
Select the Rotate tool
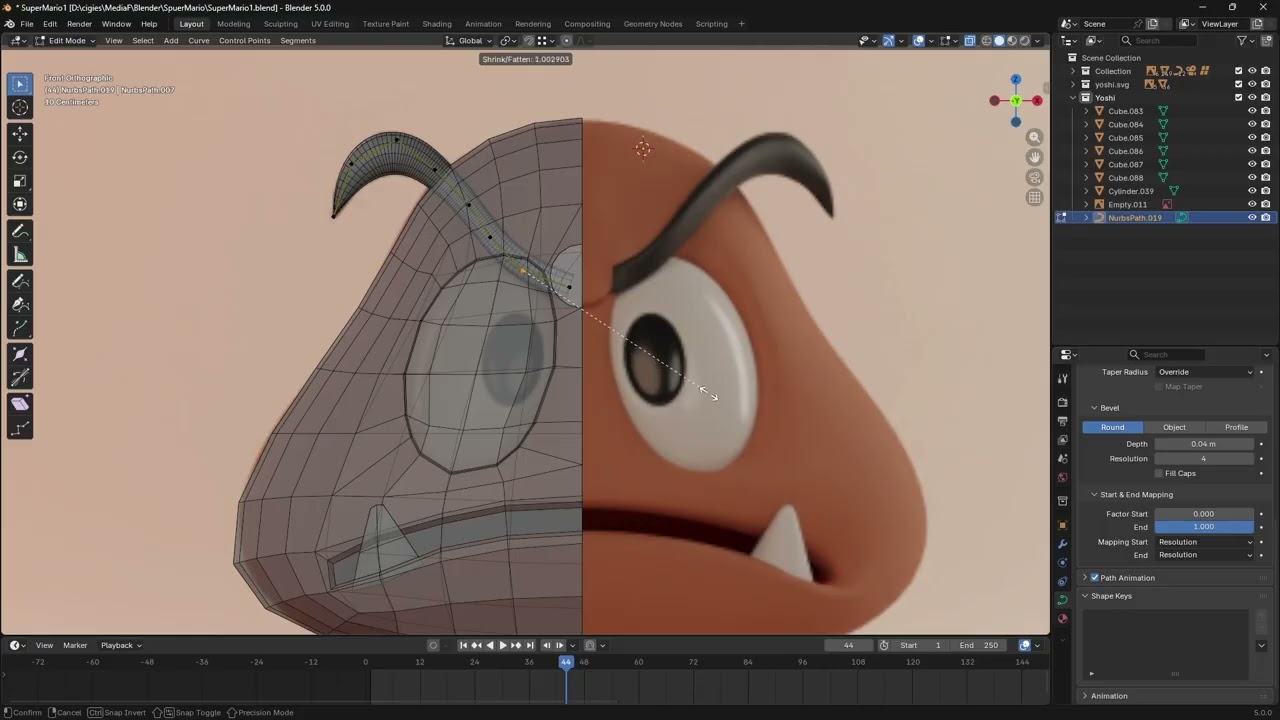20,157
